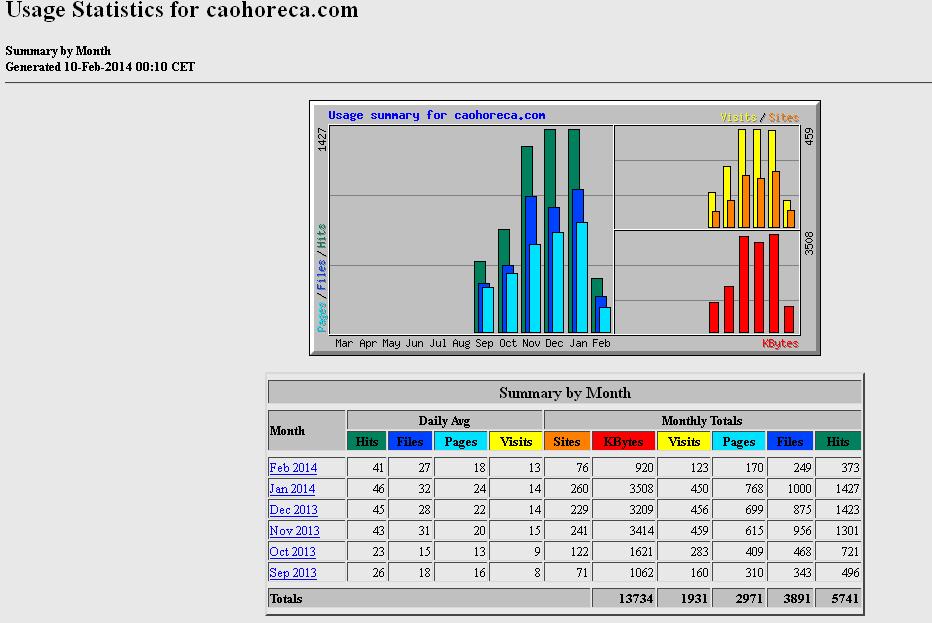
Task: Click the Dec 2013 monthly visits cell 456
Action: click(684, 510)
